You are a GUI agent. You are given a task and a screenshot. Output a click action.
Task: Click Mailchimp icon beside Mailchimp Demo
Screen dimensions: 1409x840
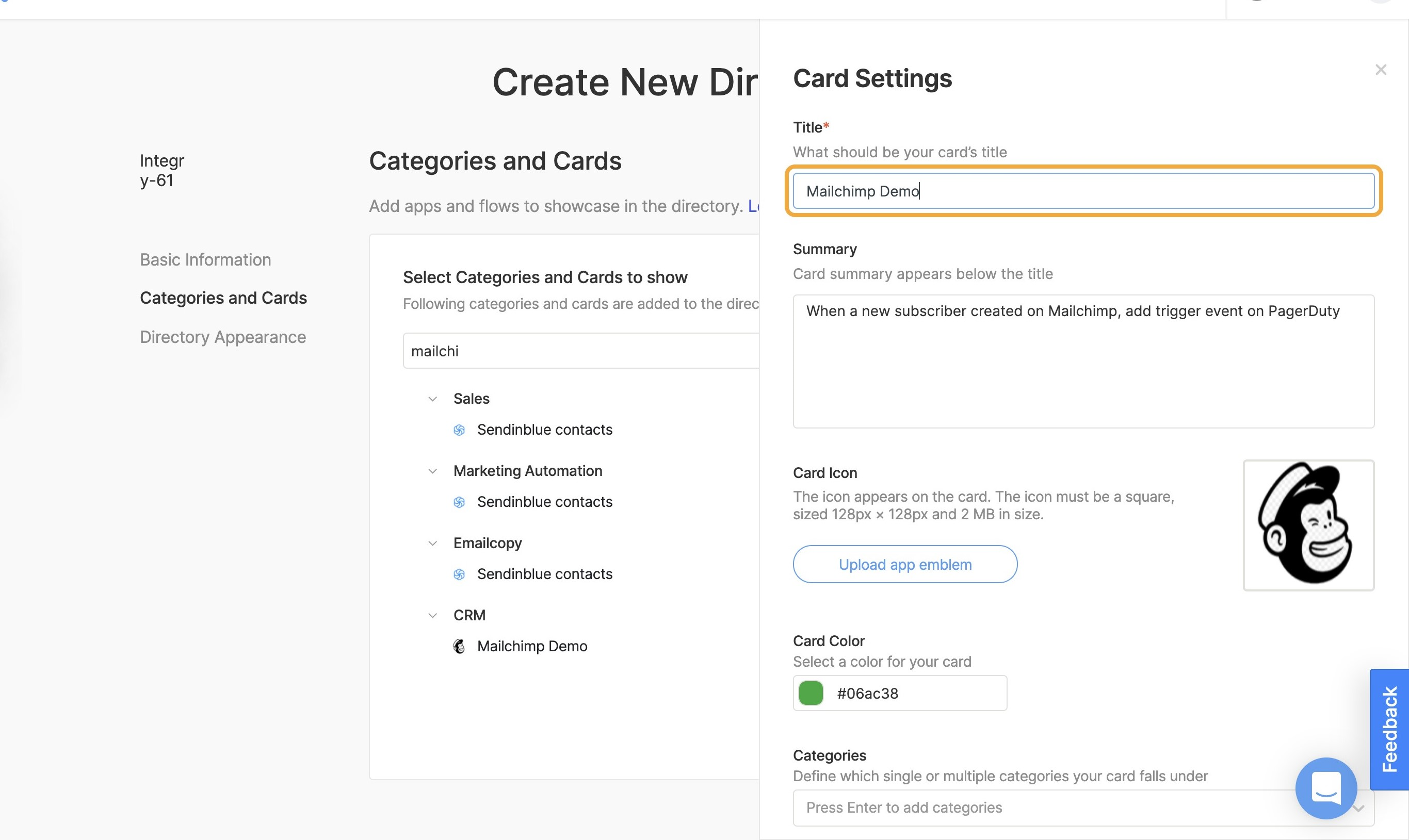[459, 647]
